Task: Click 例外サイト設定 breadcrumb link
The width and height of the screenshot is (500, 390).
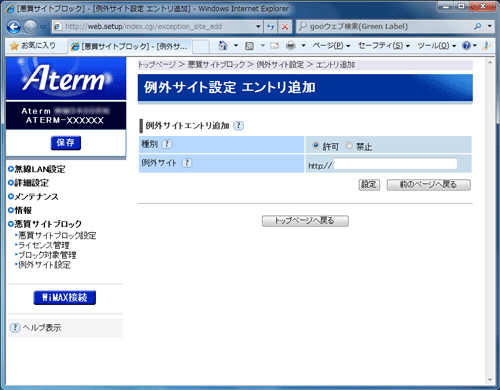Action: tap(280, 64)
